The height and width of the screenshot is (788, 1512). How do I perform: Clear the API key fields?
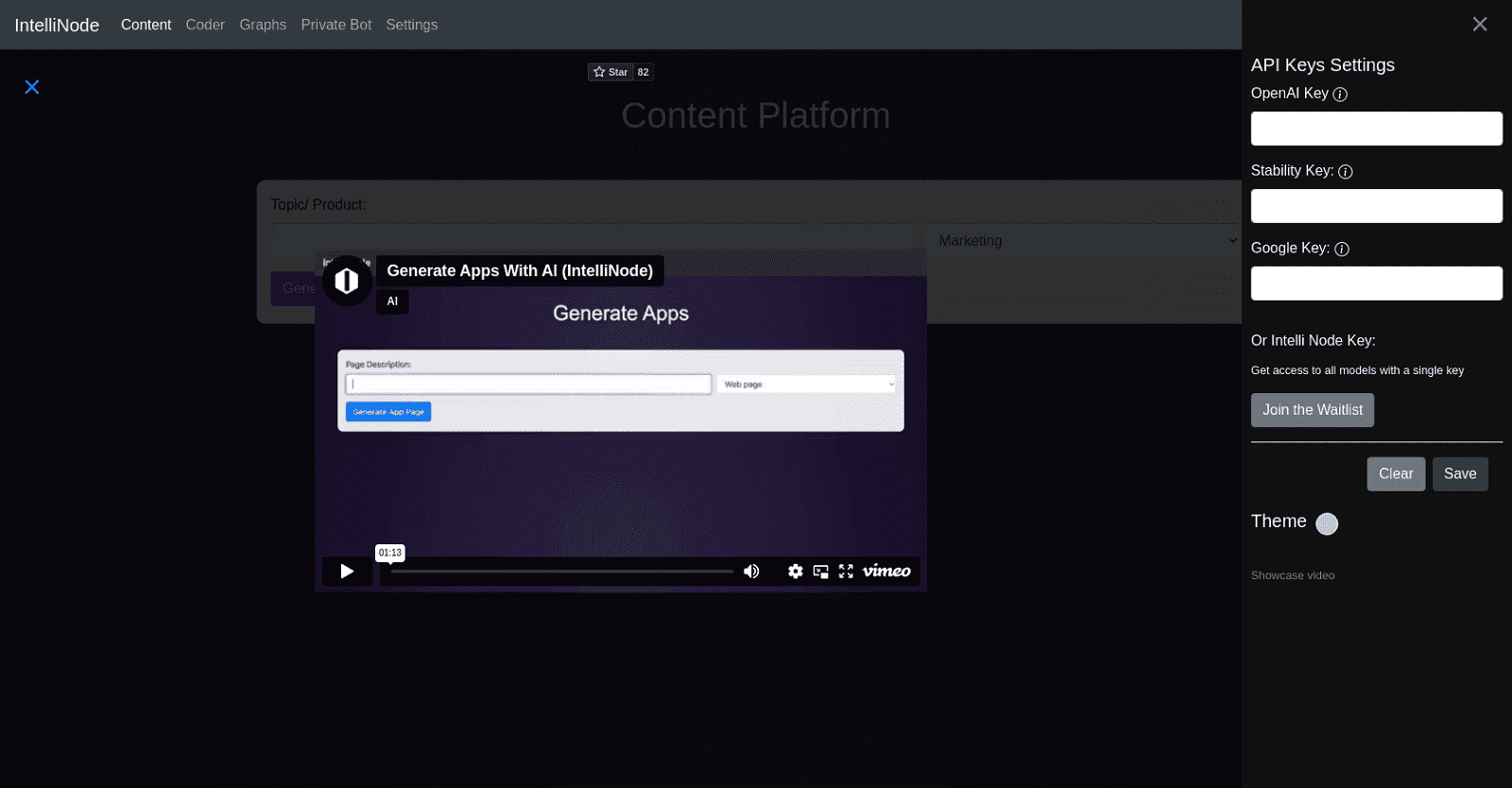1396,474
